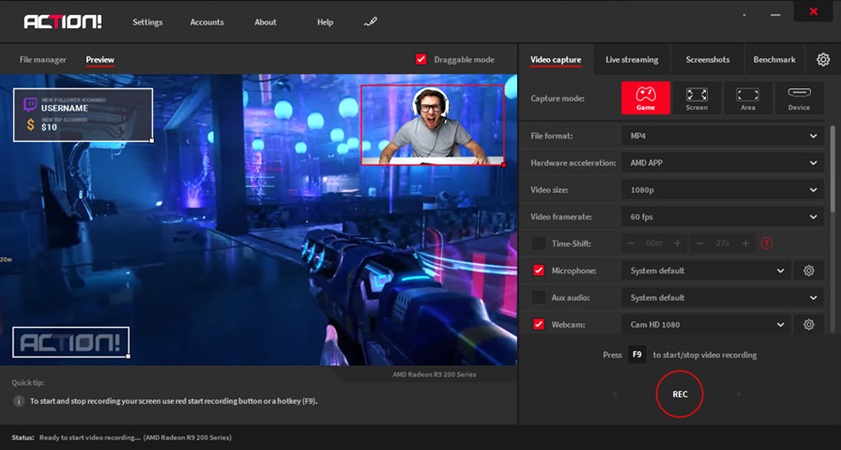The height and width of the screenshot is (450, 841).
Task: Open the File manager tab
Action: point(43,60)
